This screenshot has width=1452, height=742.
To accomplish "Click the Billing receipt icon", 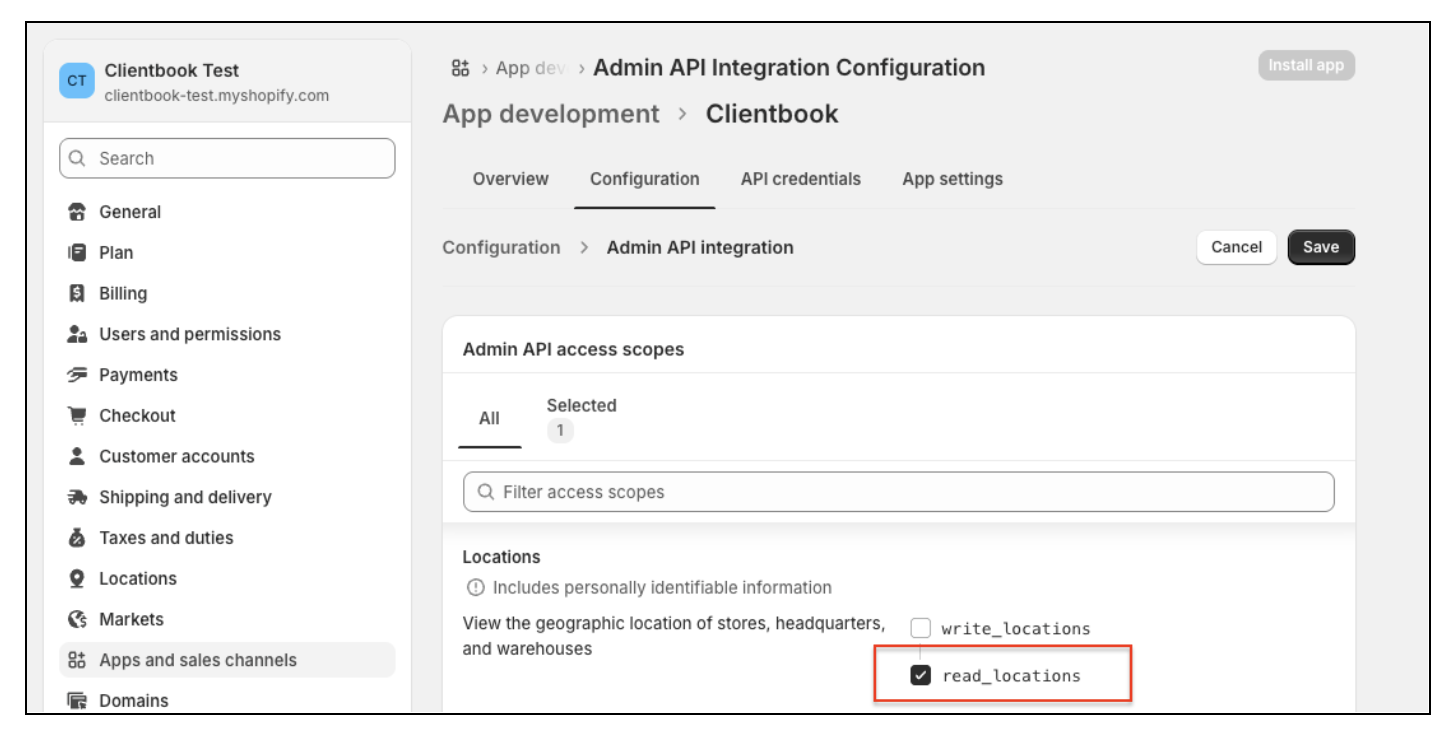I will click(77, 294).
